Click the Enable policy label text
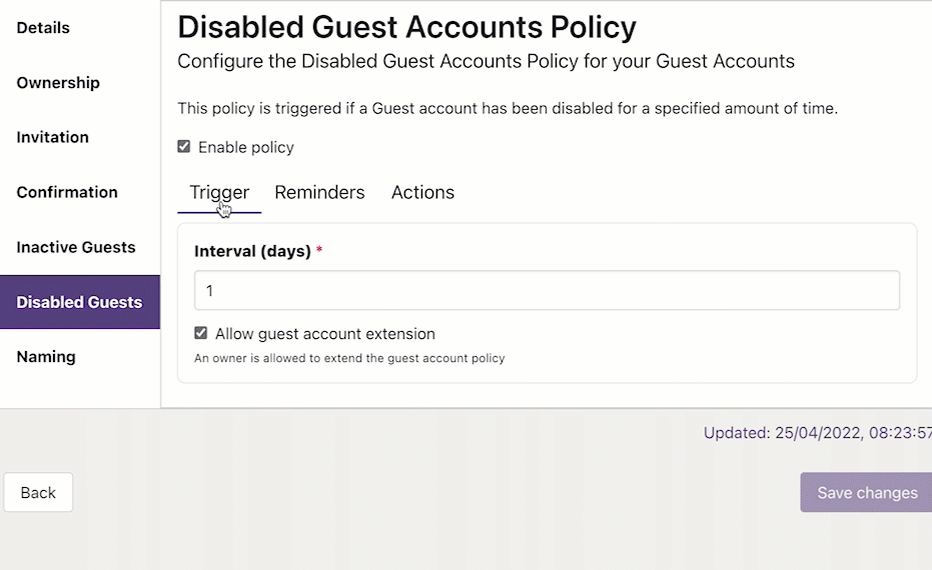Image resolution: width=932 pixels, height=570 pixels. [246, 148]
